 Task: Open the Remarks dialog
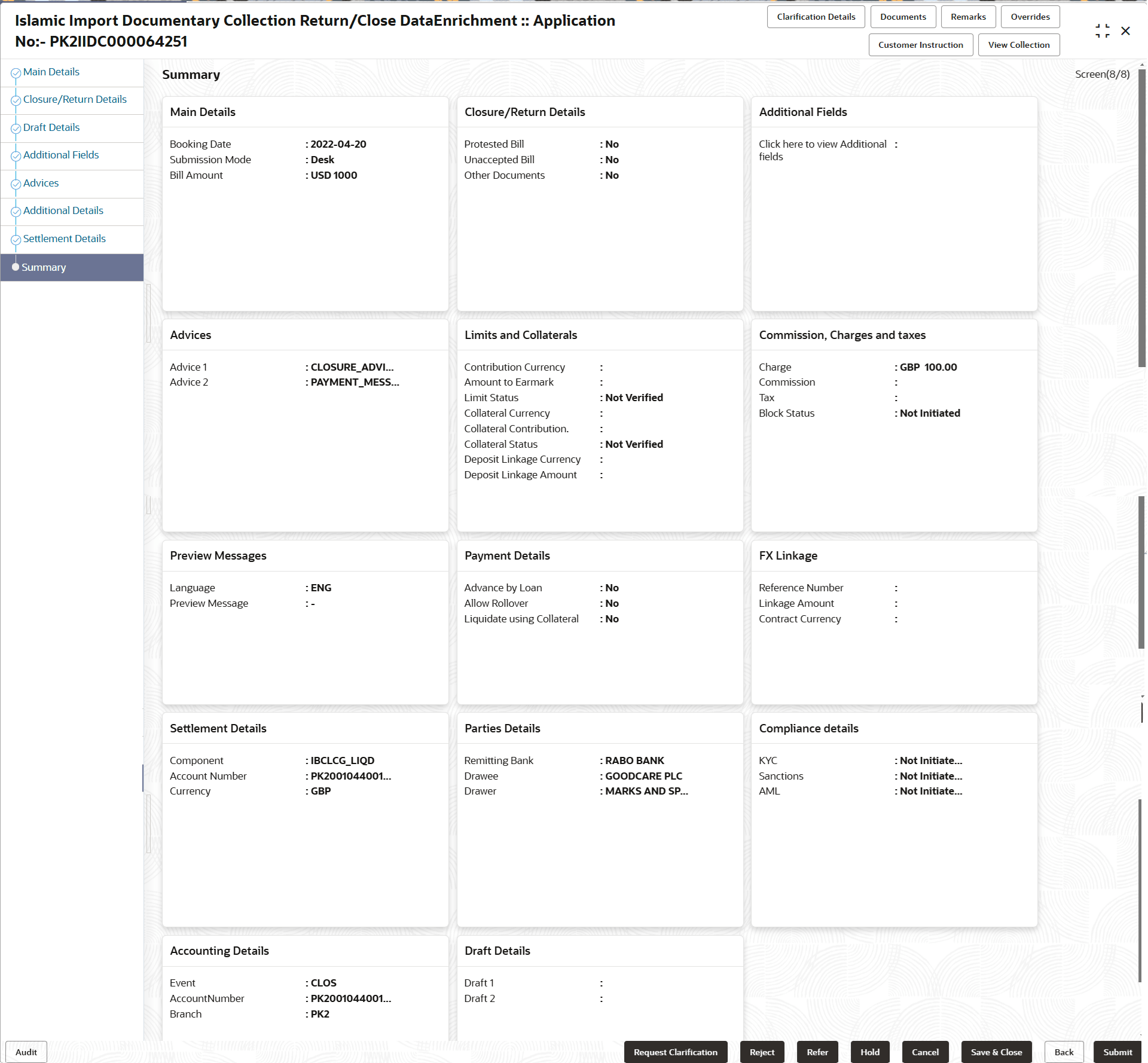[x=967, y=16]
